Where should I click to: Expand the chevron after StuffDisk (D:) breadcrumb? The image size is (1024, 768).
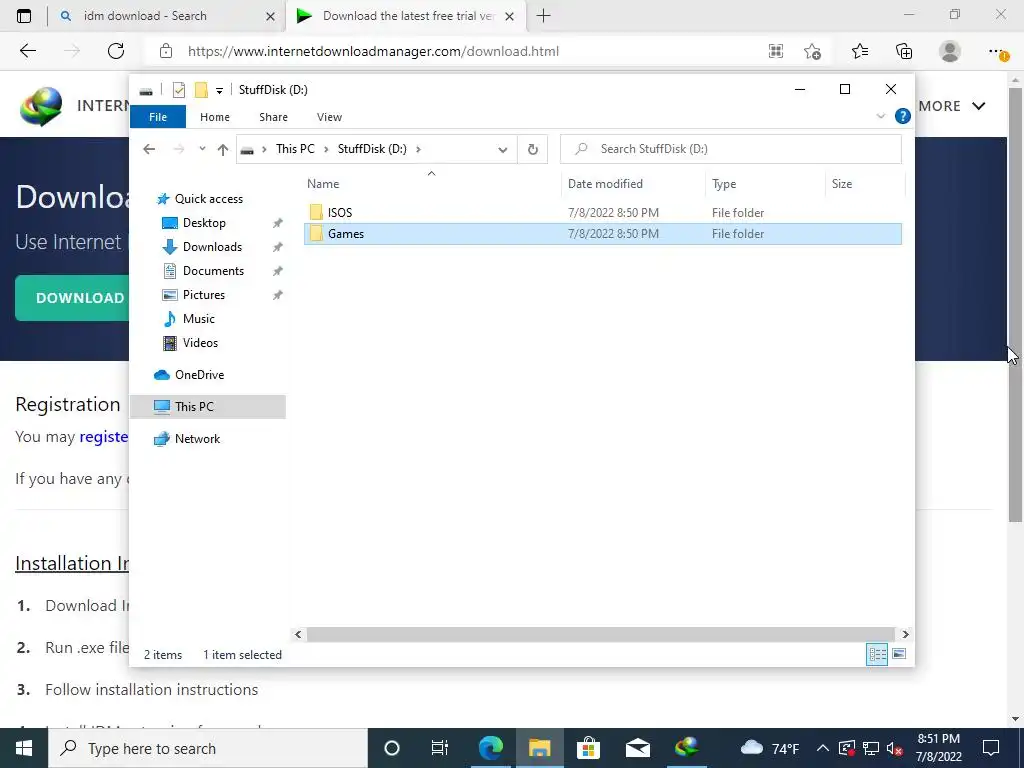coord(418,149)
